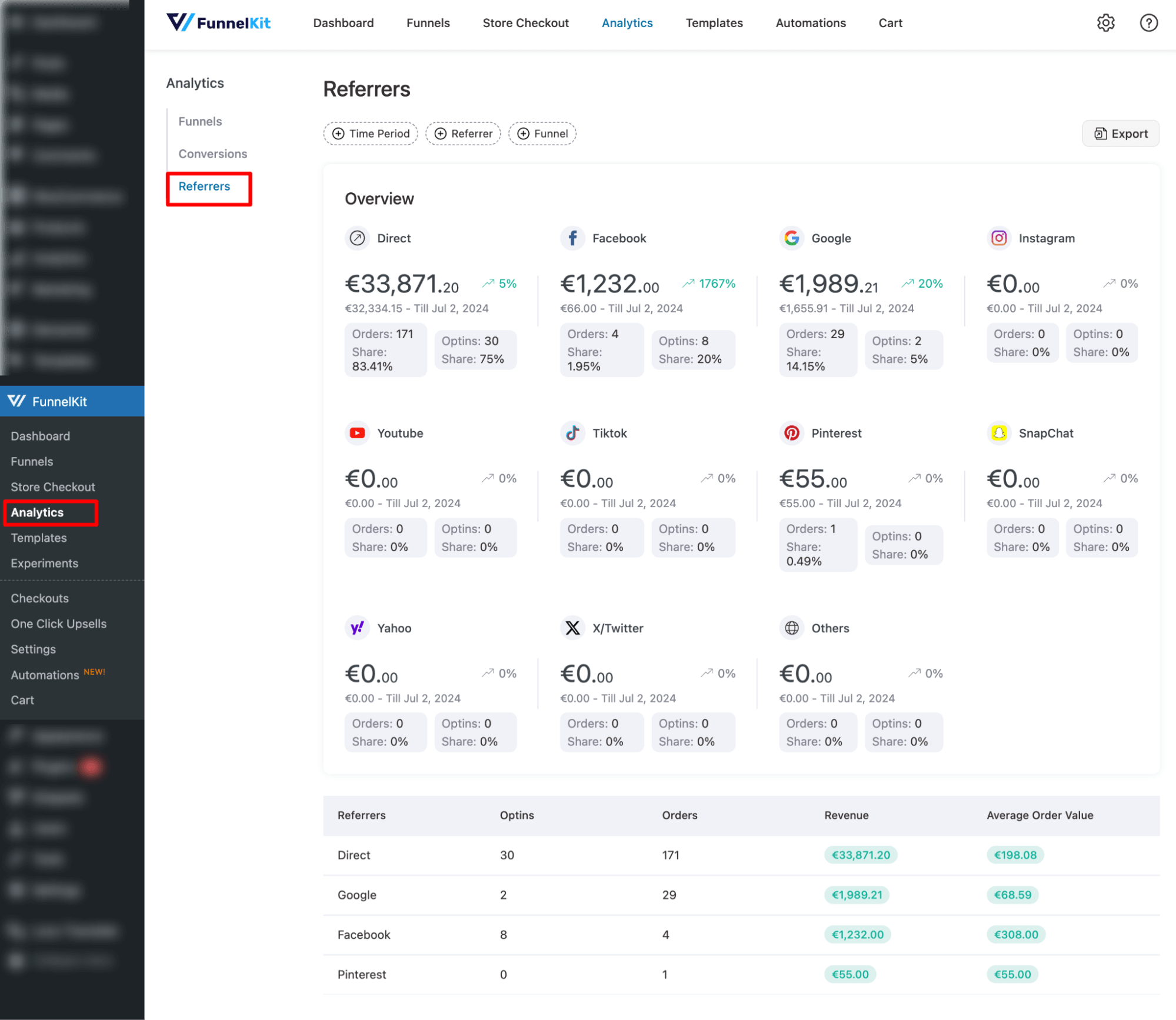Click the Google 20% trend arrow icon

[908, 284]
